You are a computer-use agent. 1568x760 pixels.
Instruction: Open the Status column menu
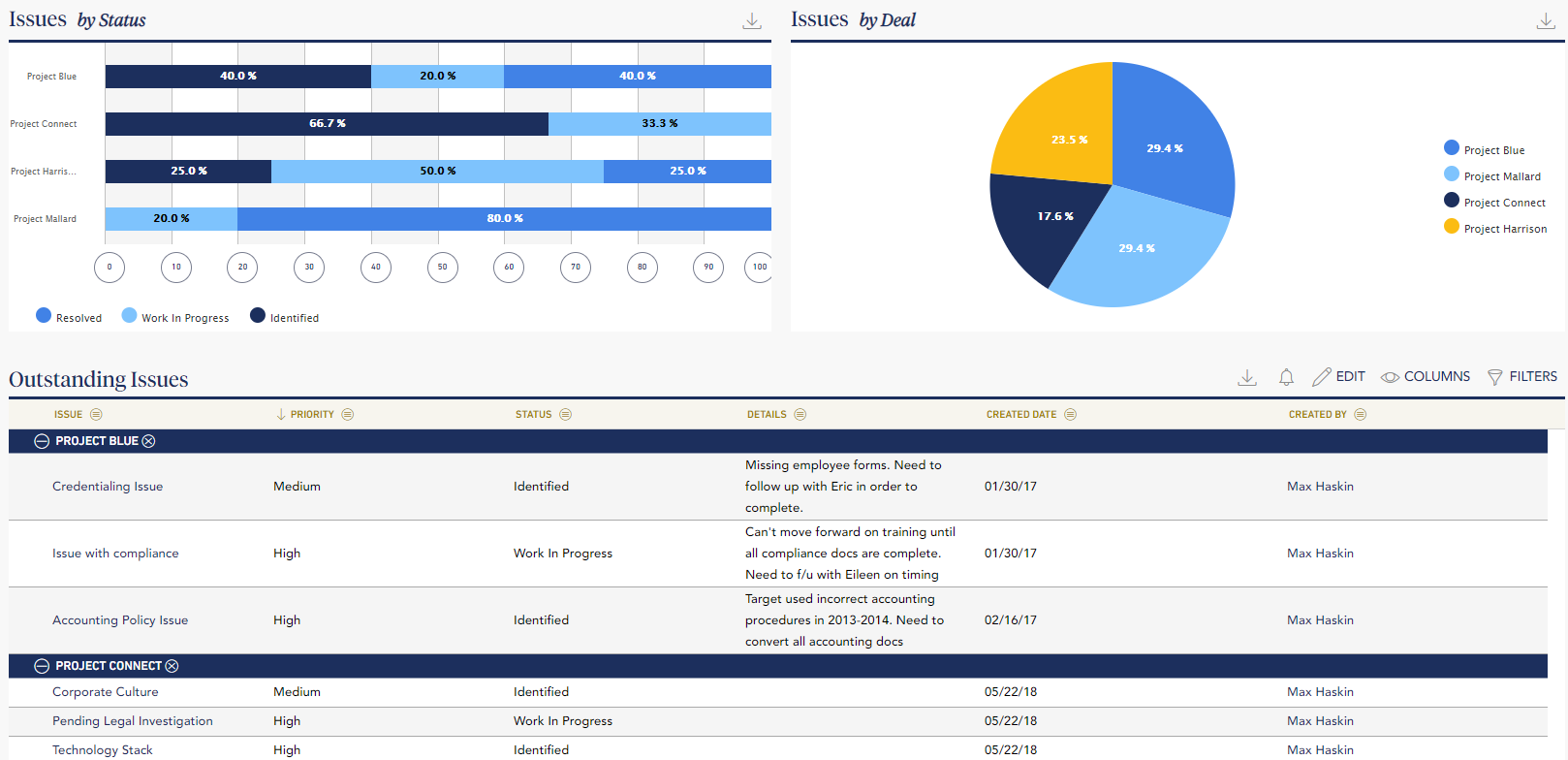(565, 415)
